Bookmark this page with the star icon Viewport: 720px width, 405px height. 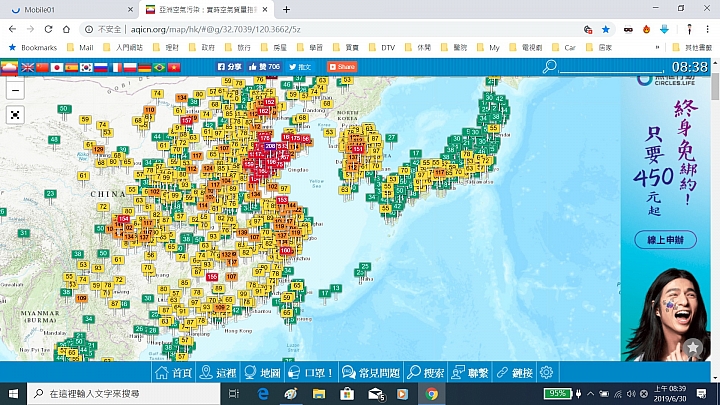pyautogui.click(x=606, y=30)
